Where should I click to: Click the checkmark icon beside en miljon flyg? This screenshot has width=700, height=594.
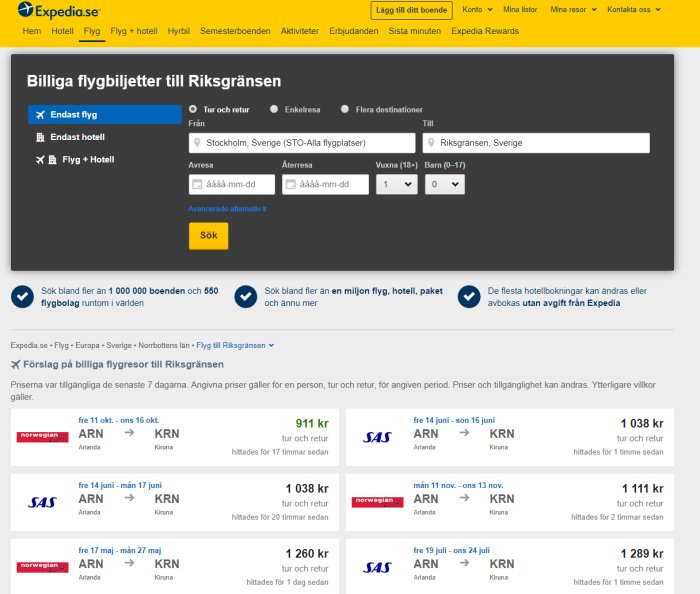pos(246,297)
